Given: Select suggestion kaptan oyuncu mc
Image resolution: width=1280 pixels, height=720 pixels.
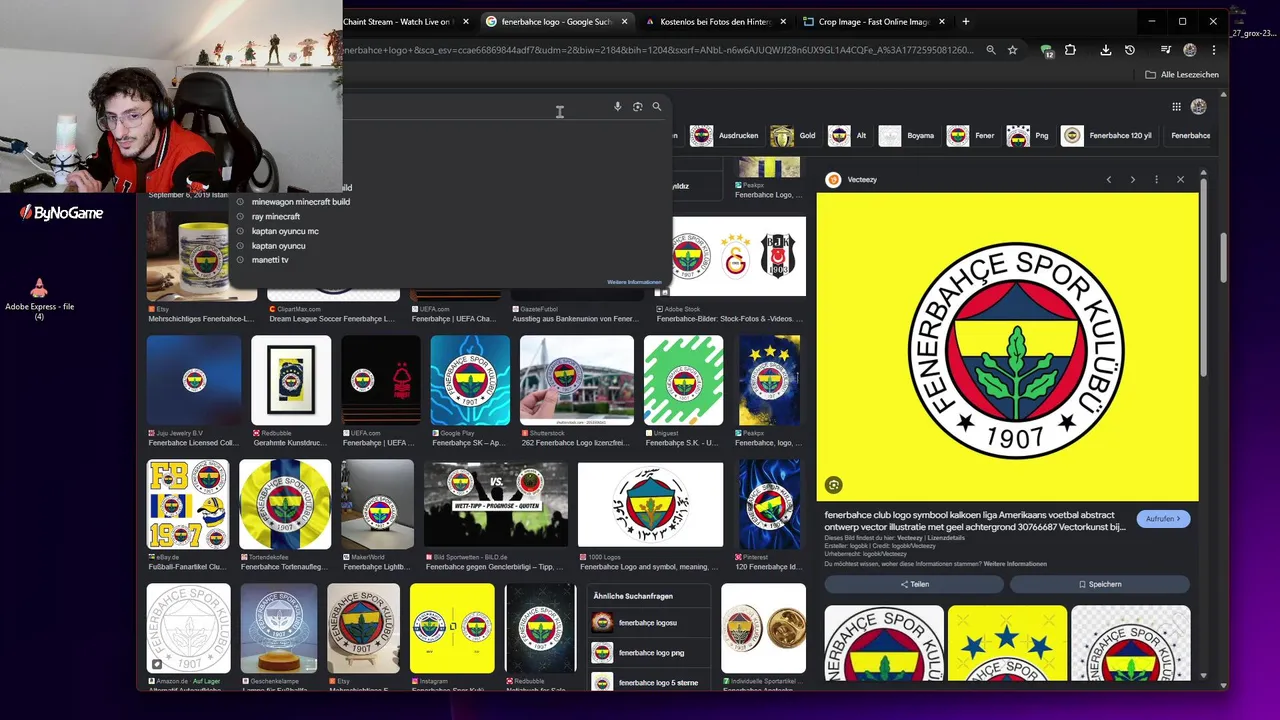Looking at the screenshot, I should tap(285, 231).
